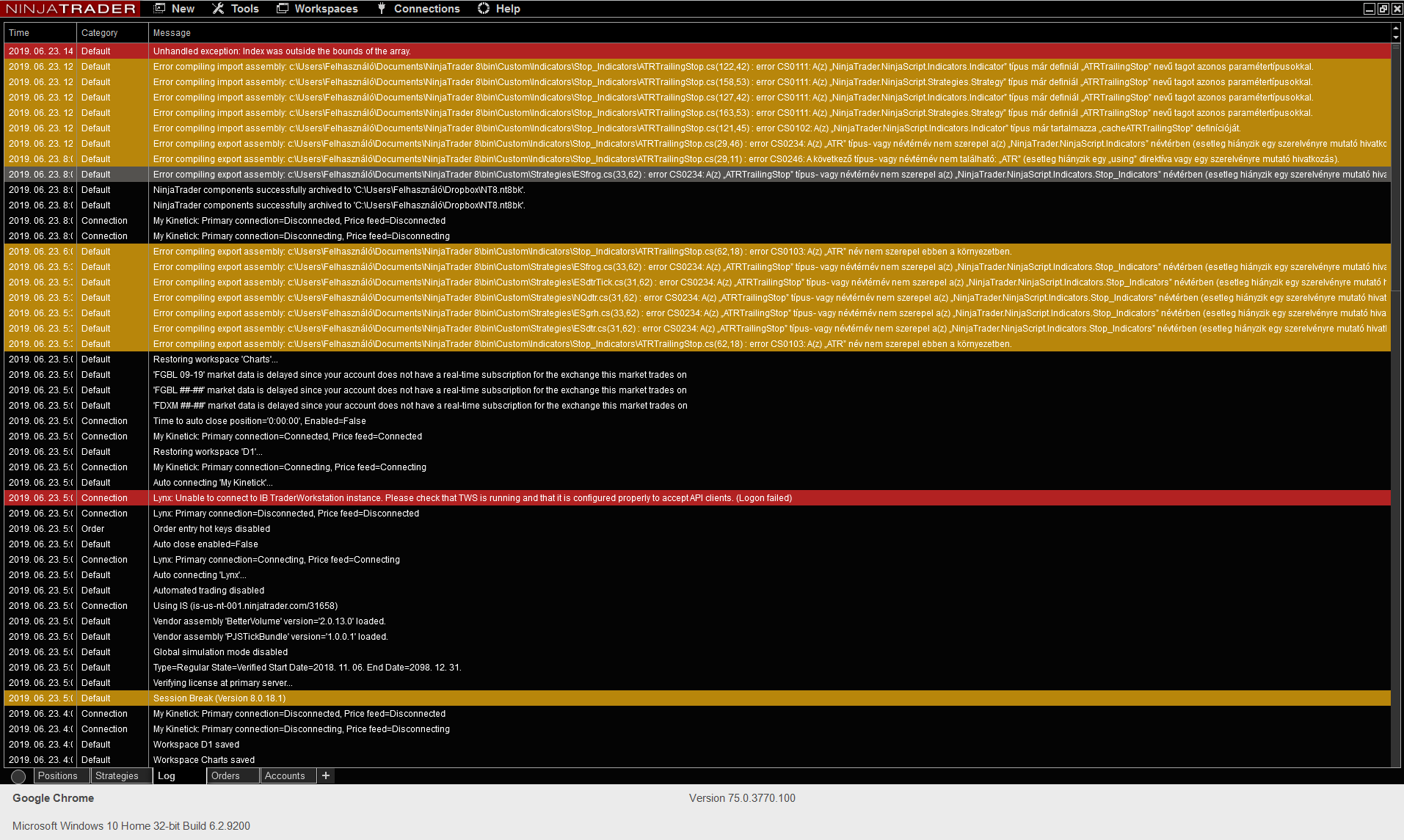Screen dimensions: 1404x840
Task: Select the 'Workspace D1 saved' row
Action: pos(697,745)
